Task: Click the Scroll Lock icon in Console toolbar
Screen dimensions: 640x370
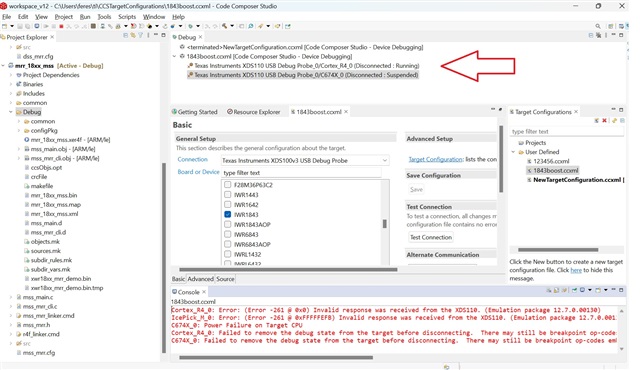Action: pyautogui.click(x=557, y=290)
